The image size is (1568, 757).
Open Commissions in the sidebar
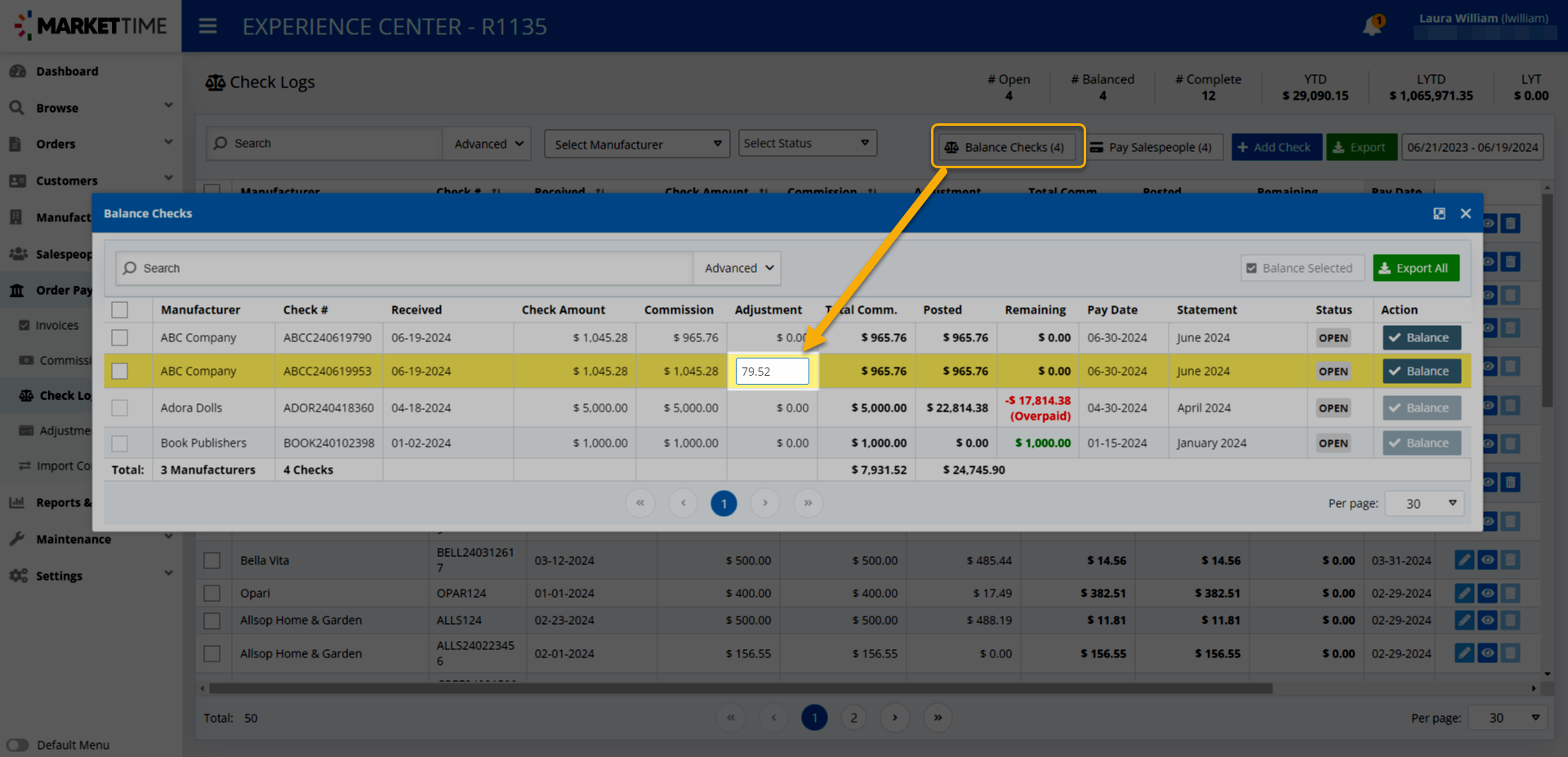(54, 360)
